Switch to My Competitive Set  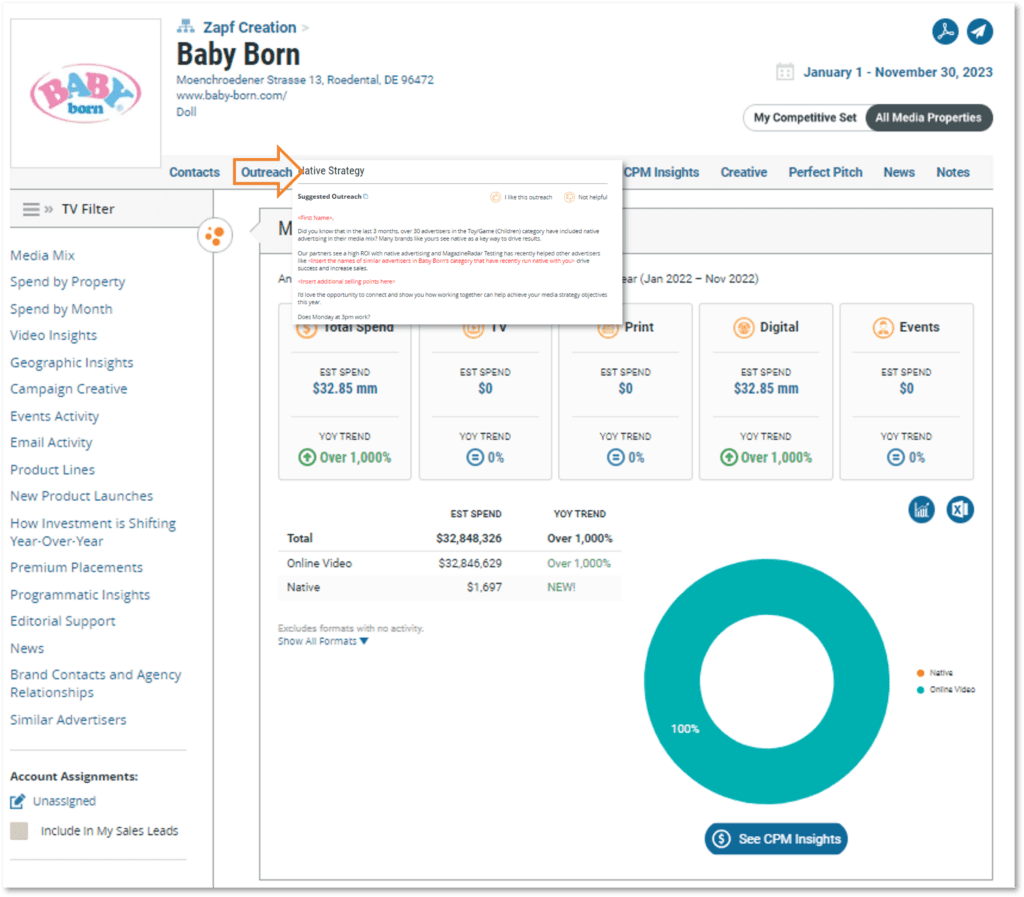(805, 118)
